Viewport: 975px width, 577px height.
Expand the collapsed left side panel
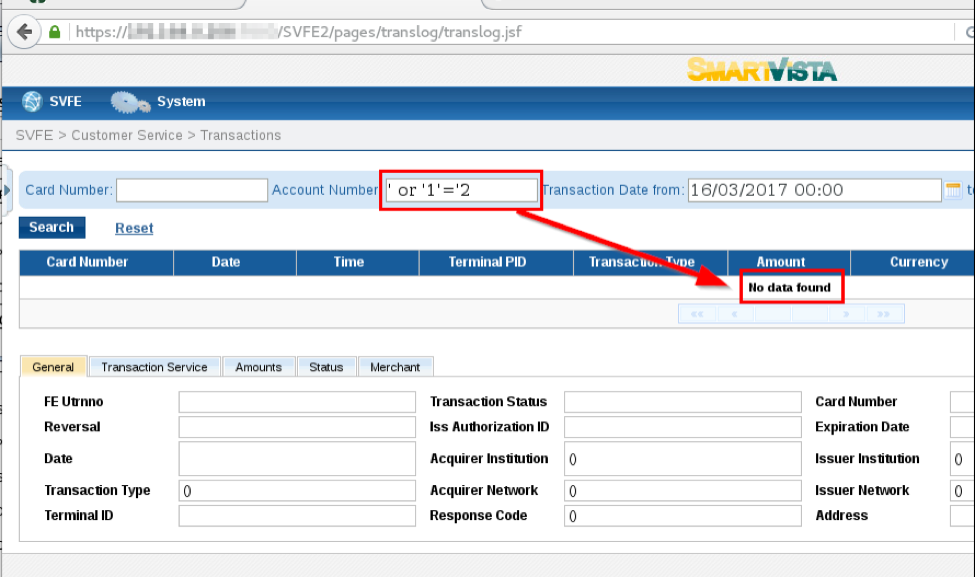pyautogui.click(x=7, y=190)
